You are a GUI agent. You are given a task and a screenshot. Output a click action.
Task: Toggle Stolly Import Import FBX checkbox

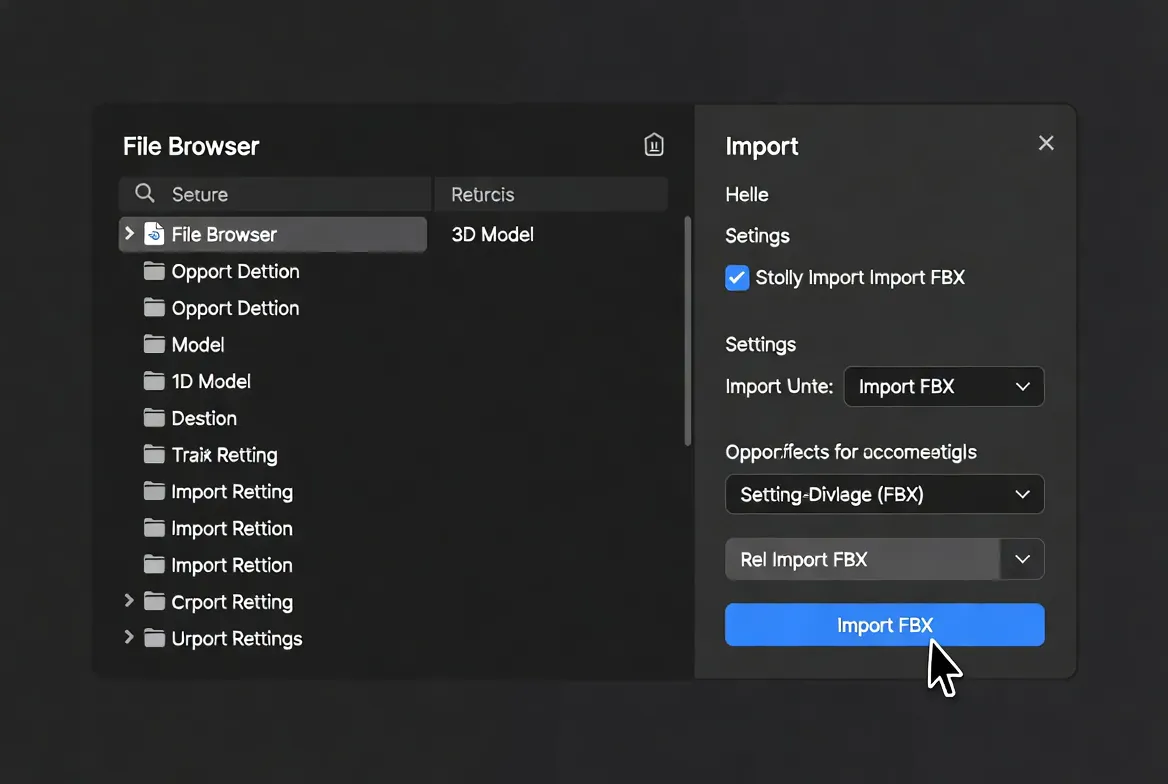pos(737,278)
